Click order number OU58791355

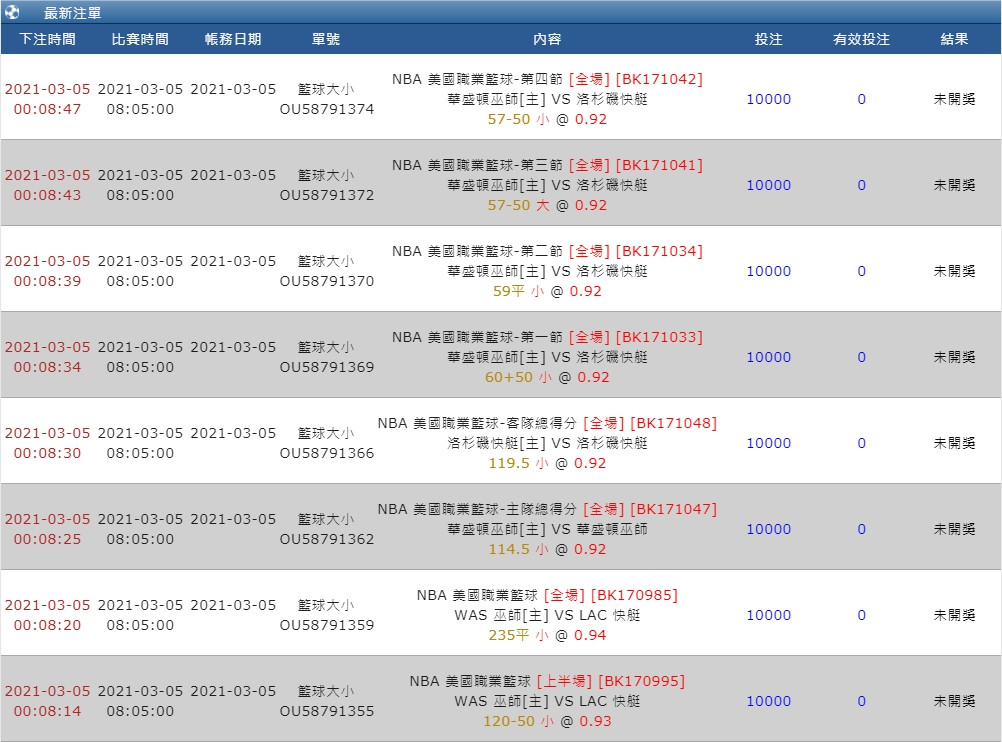(327, 711)
